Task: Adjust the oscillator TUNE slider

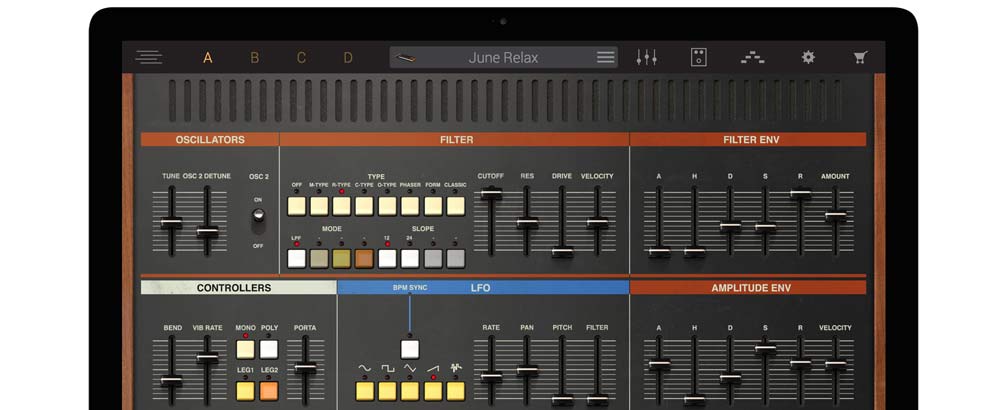Action: [x=171, y=223]
